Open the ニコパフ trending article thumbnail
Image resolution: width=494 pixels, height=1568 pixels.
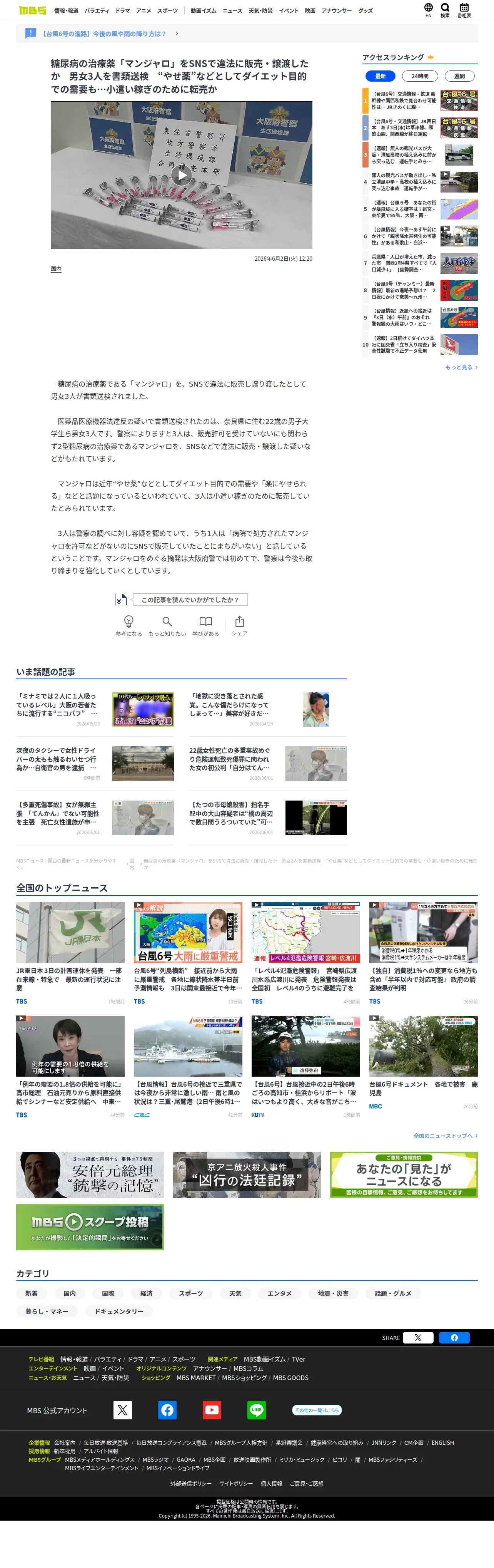143,709
